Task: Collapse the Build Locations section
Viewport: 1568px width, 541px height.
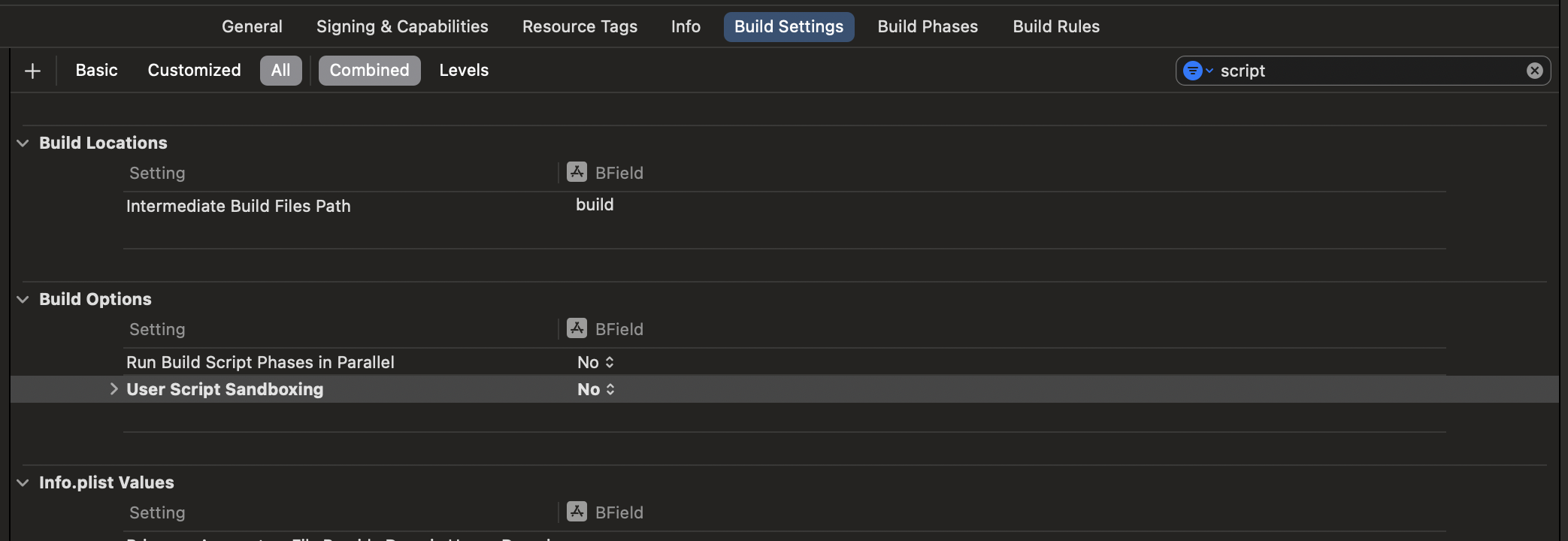Action: pos(22,142)
